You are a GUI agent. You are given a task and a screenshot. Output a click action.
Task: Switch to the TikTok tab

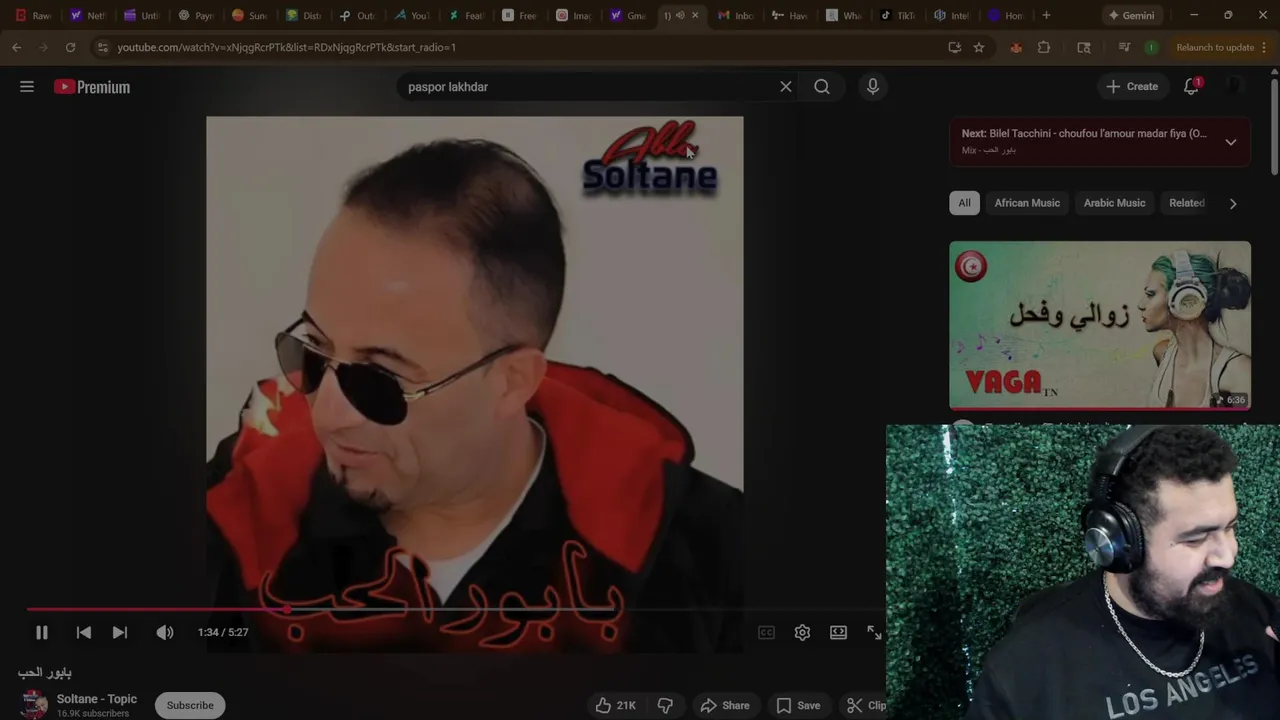[x=897, y=15]
